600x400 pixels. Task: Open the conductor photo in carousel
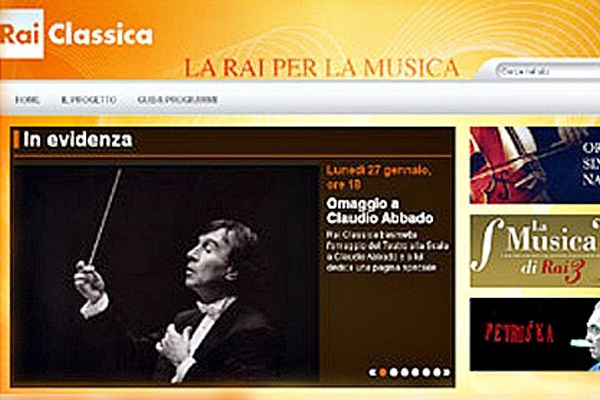click(166, 274)
